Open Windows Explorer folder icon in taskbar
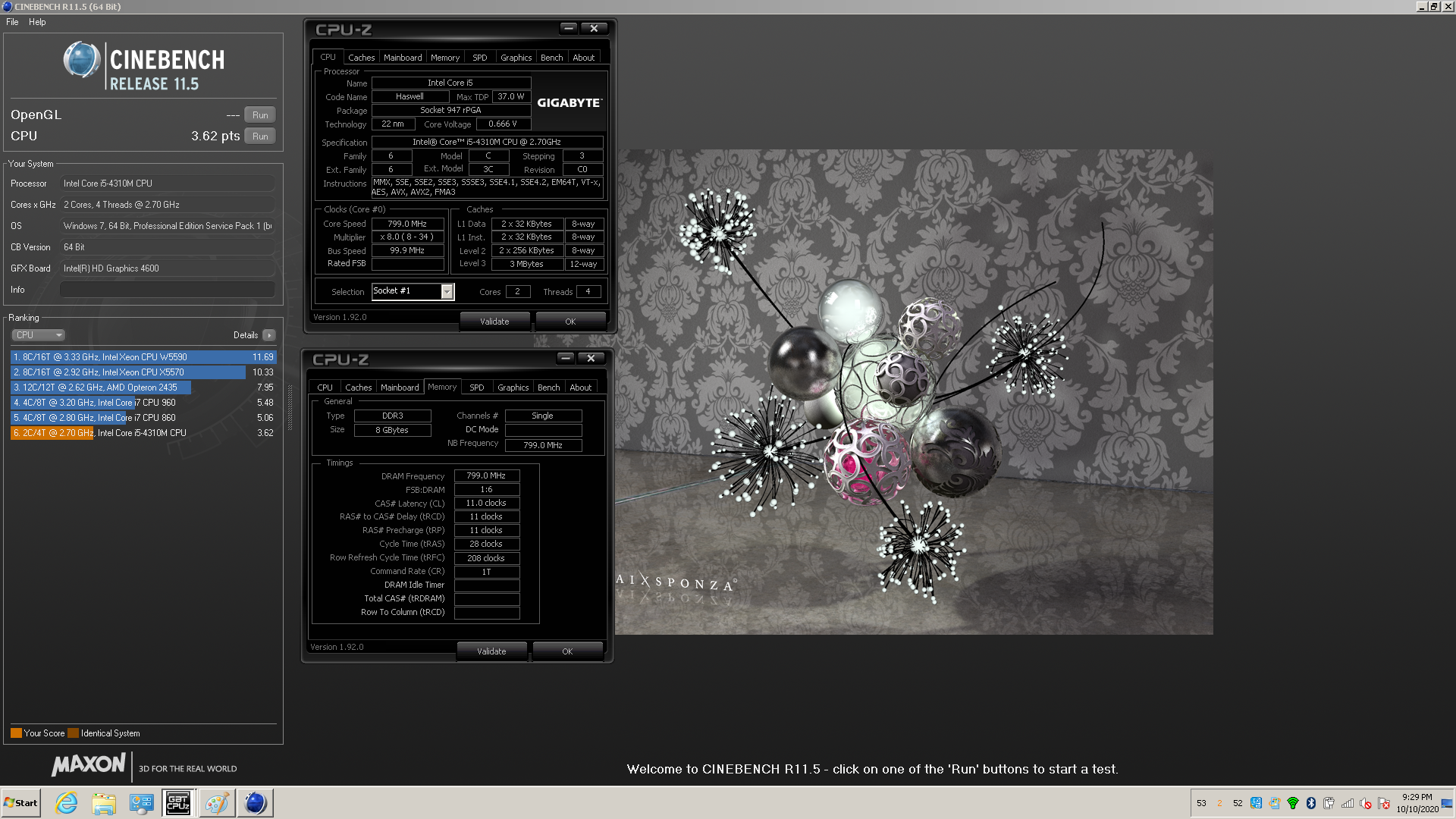 [104, 803]
